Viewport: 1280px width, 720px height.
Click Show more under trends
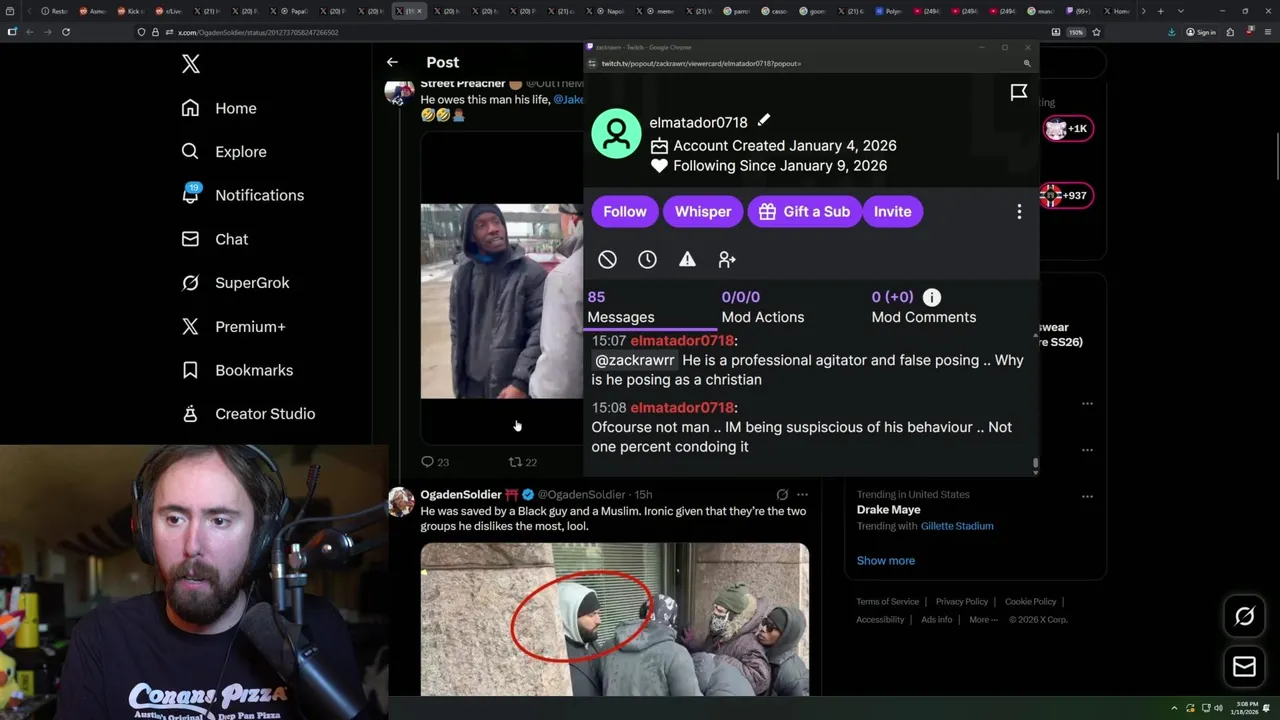[x=885, y=561]
